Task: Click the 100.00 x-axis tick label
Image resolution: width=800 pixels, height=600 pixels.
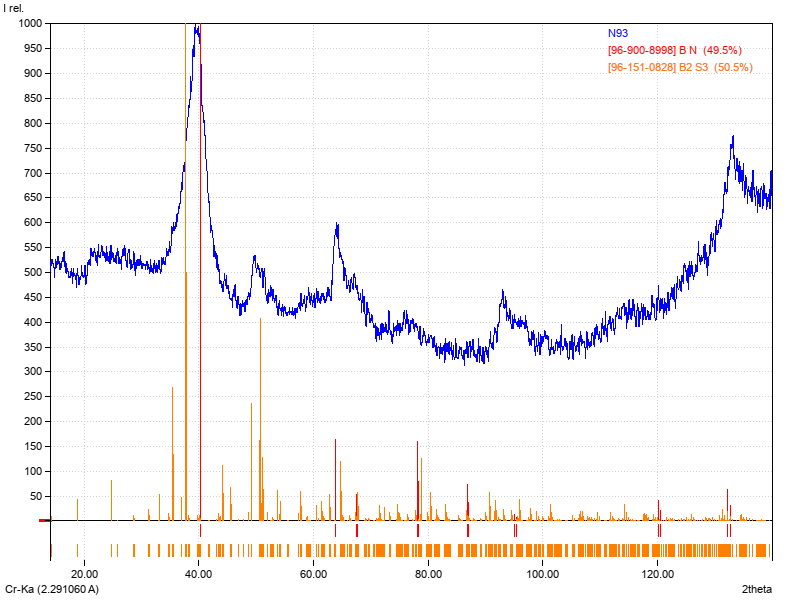Action: coord(543,574)
